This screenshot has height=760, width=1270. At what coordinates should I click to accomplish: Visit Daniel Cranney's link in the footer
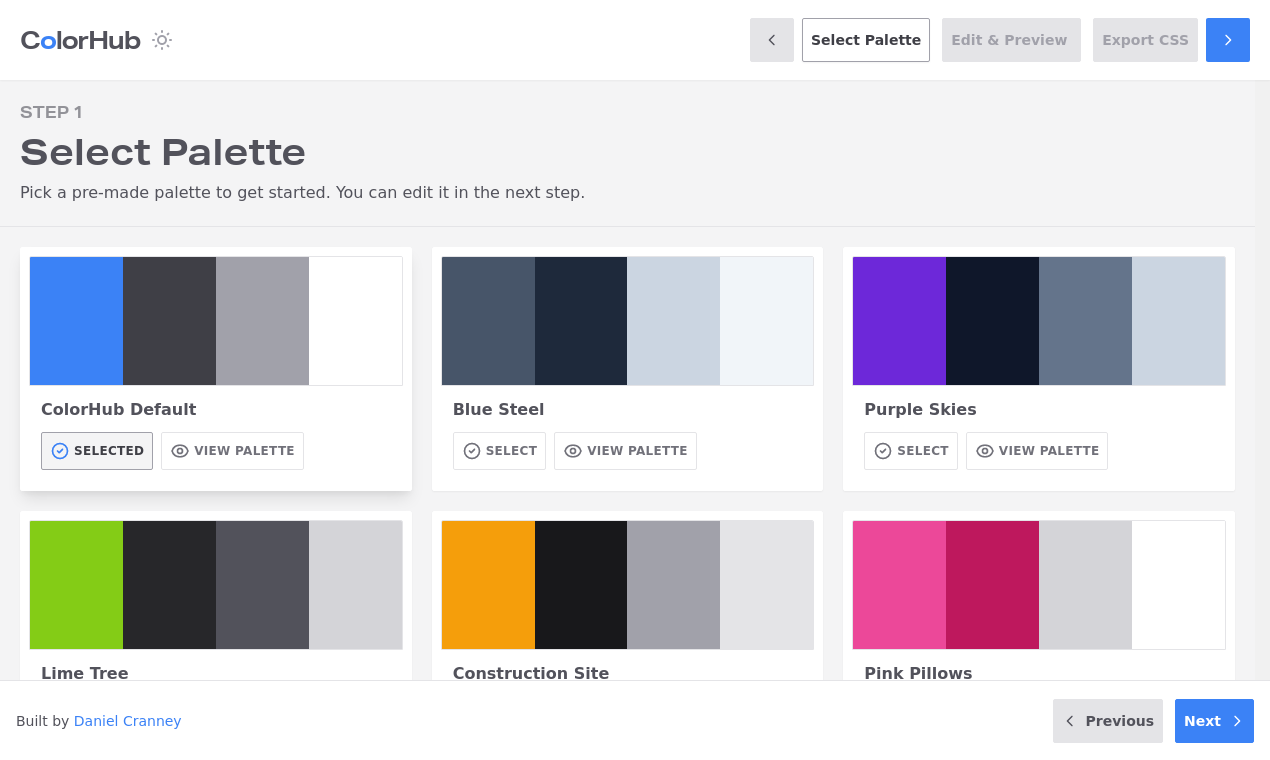tap(127, 721)
